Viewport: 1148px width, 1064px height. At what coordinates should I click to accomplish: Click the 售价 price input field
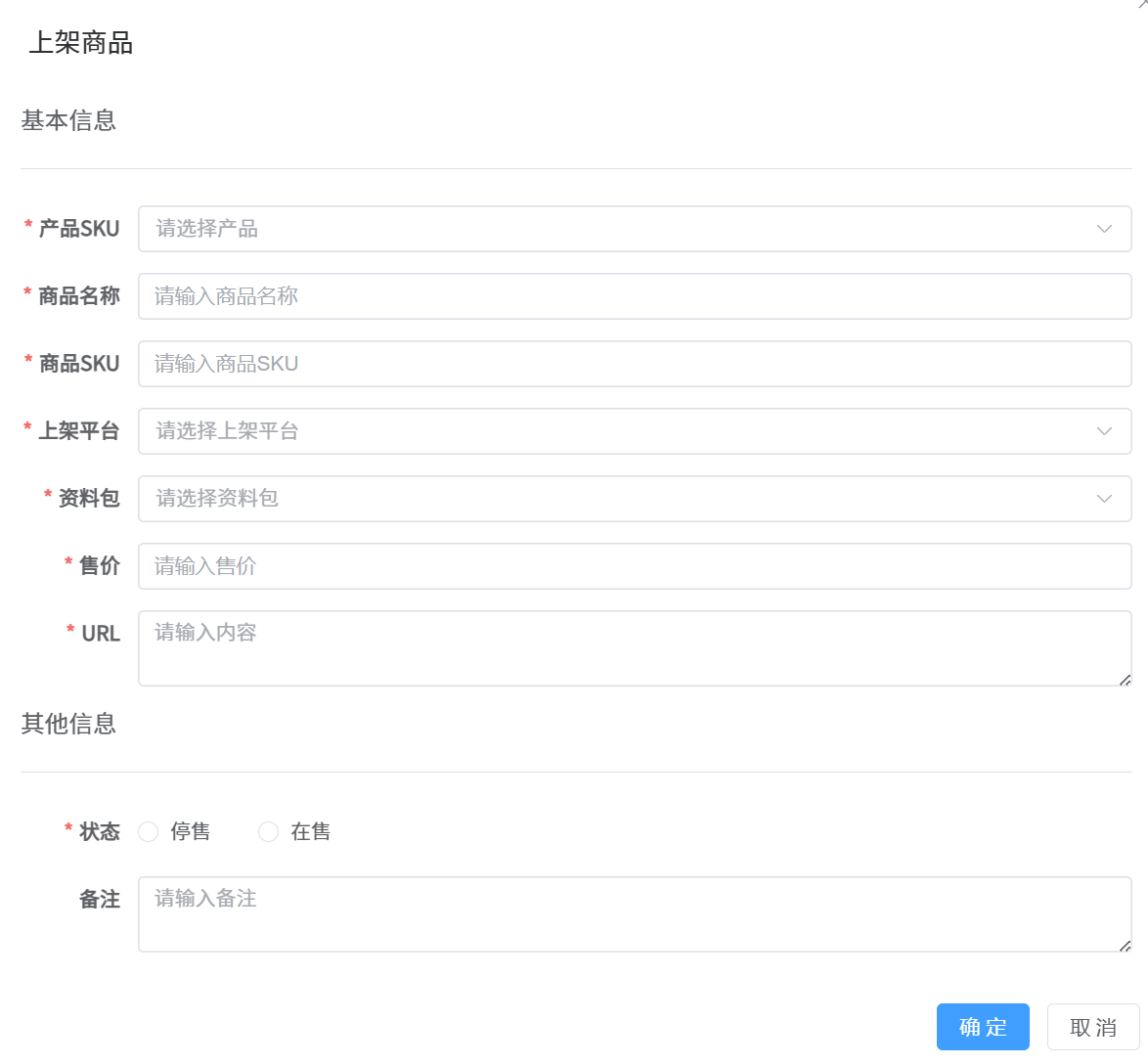(636, 566)
